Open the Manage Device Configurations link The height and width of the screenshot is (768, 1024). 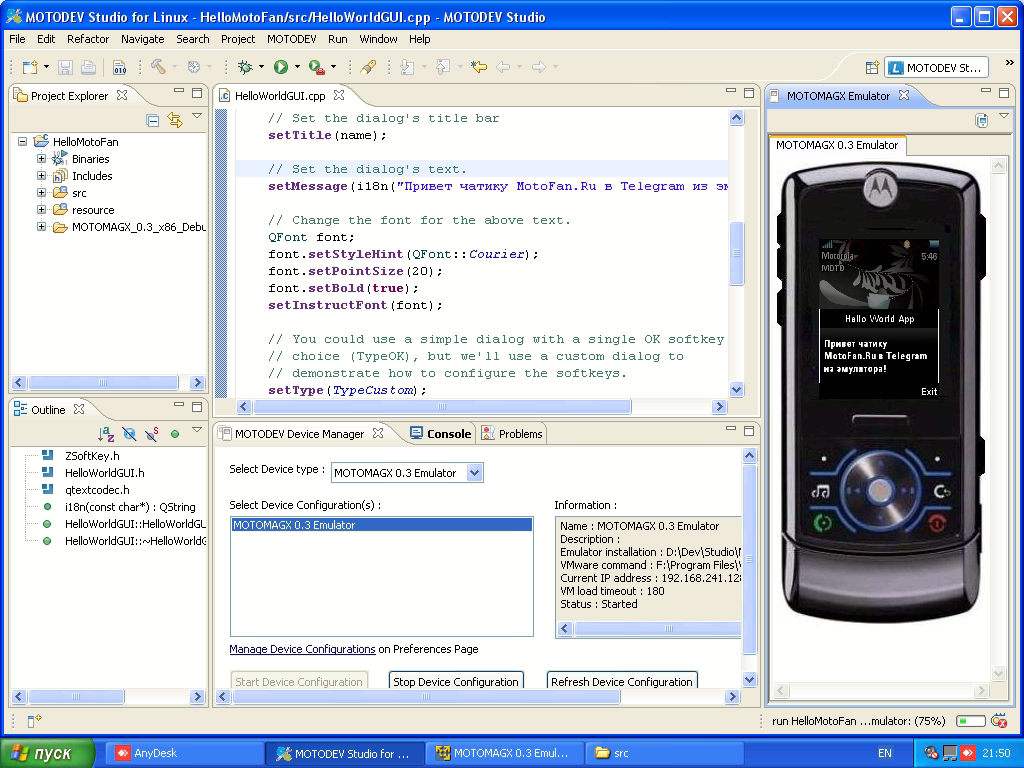pyautogui.click(x=302, y=649)
